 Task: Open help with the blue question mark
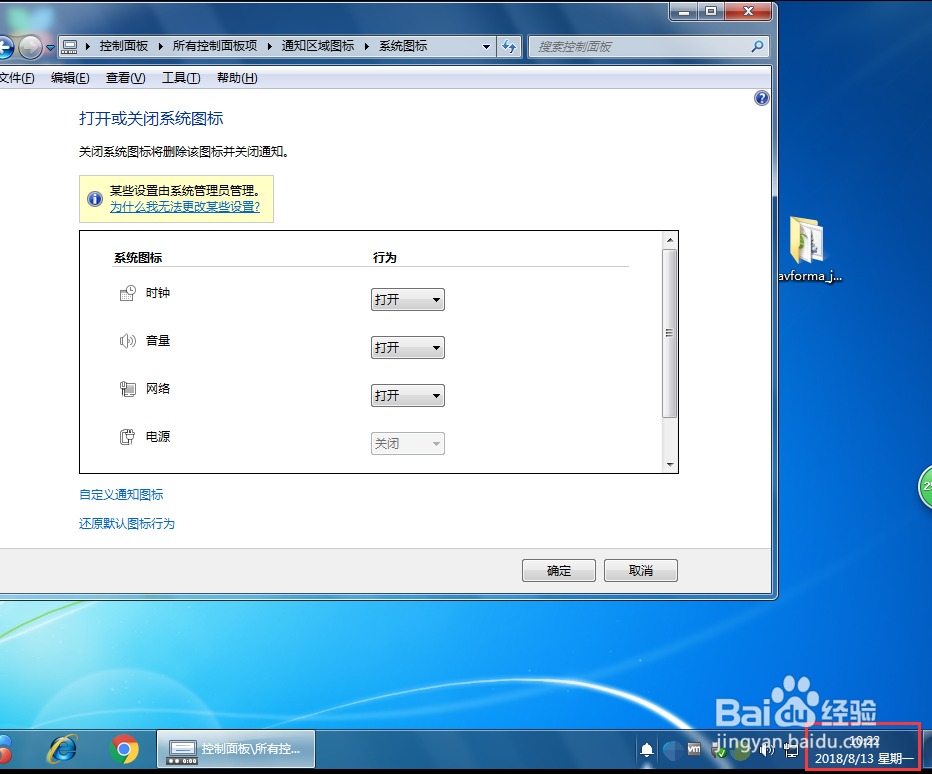tap(761, 98)
